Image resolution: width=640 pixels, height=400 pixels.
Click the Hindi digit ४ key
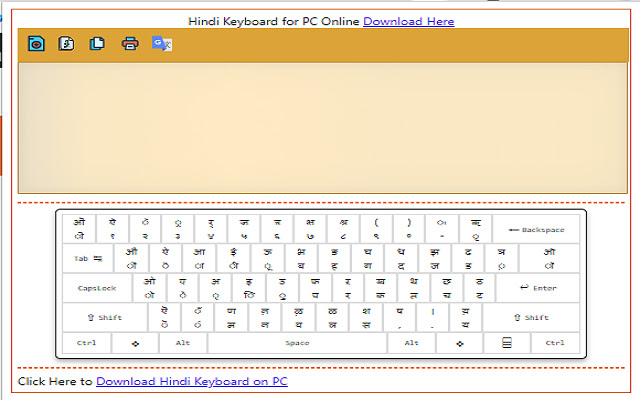[x=211, y=229]
